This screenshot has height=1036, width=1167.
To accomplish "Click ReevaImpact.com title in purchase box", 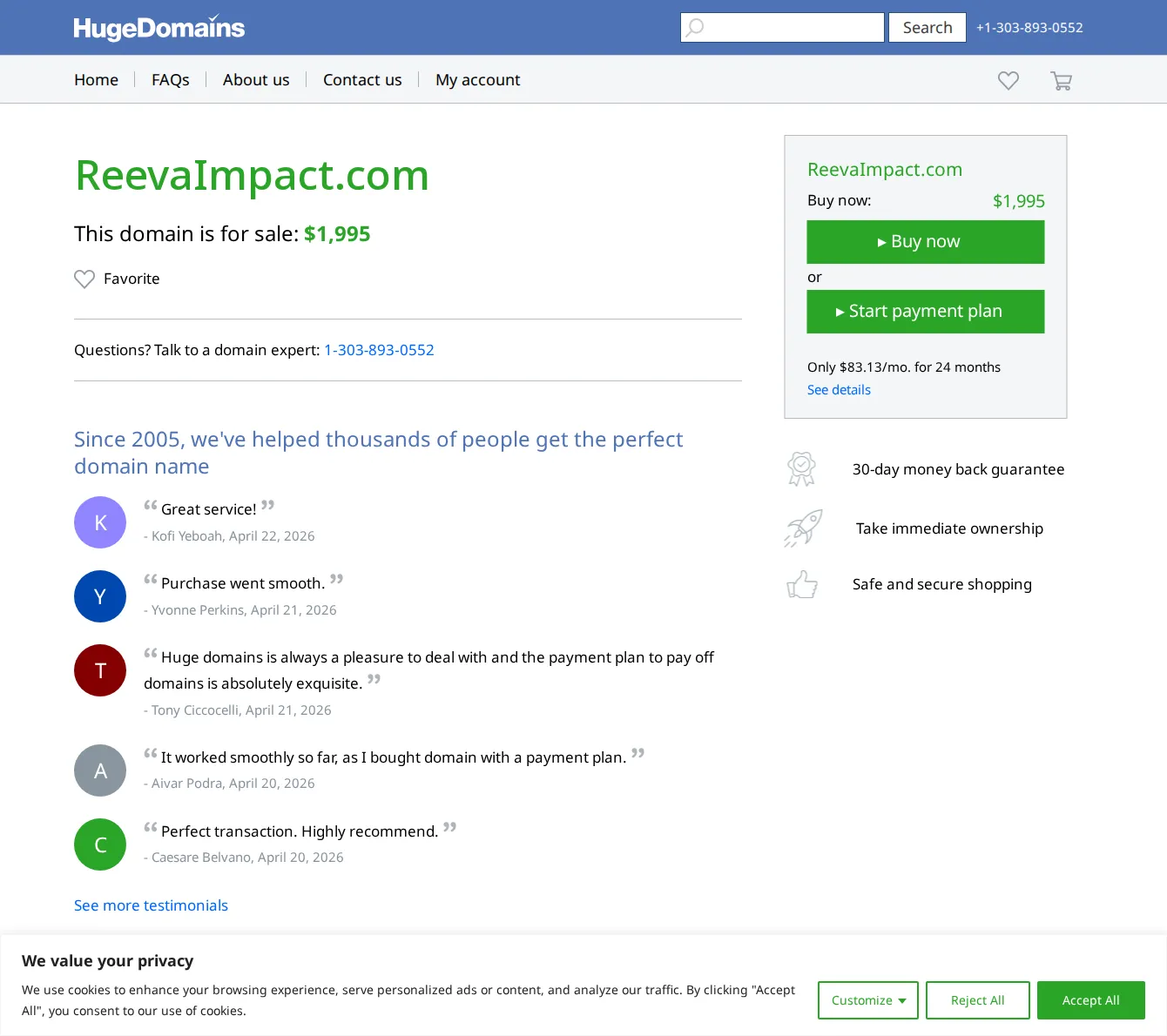I will tap(885, 170).
